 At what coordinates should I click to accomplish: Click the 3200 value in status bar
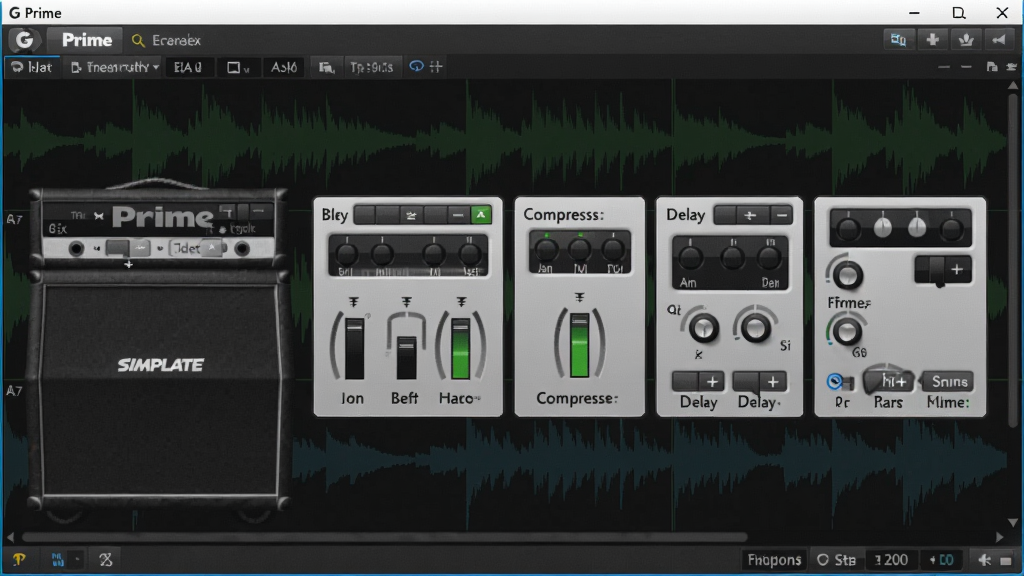(891, 560)
